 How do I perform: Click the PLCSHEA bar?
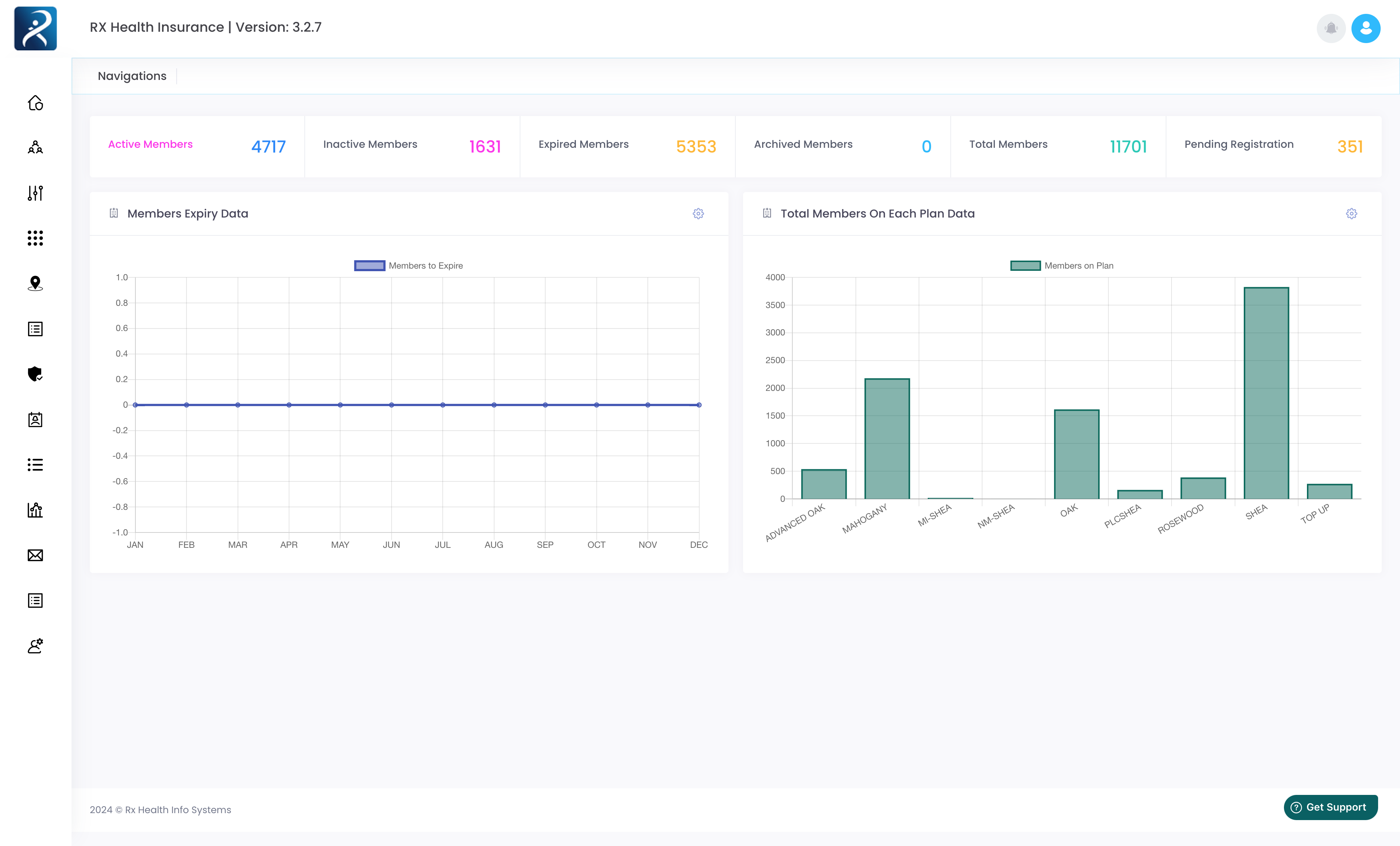click(x=1140, y=495)
